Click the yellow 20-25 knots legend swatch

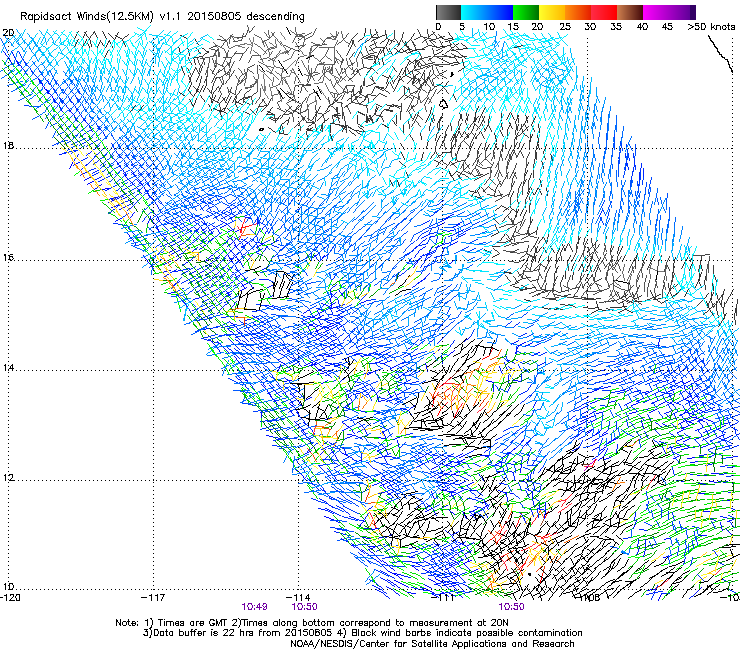click(x=552, y=12)
